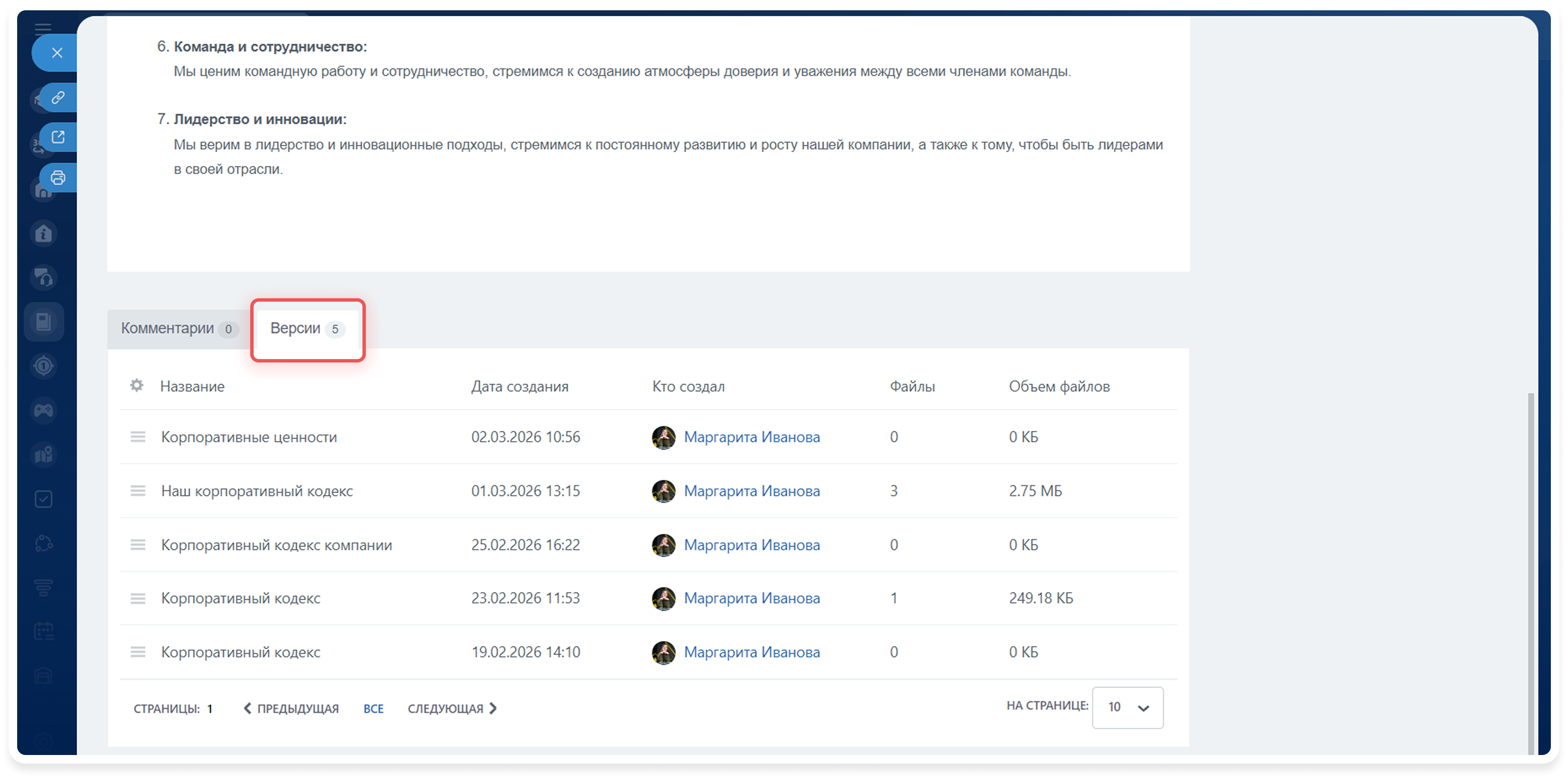
Task: Open the support headset sidebar icon
Action: point(44,278)
